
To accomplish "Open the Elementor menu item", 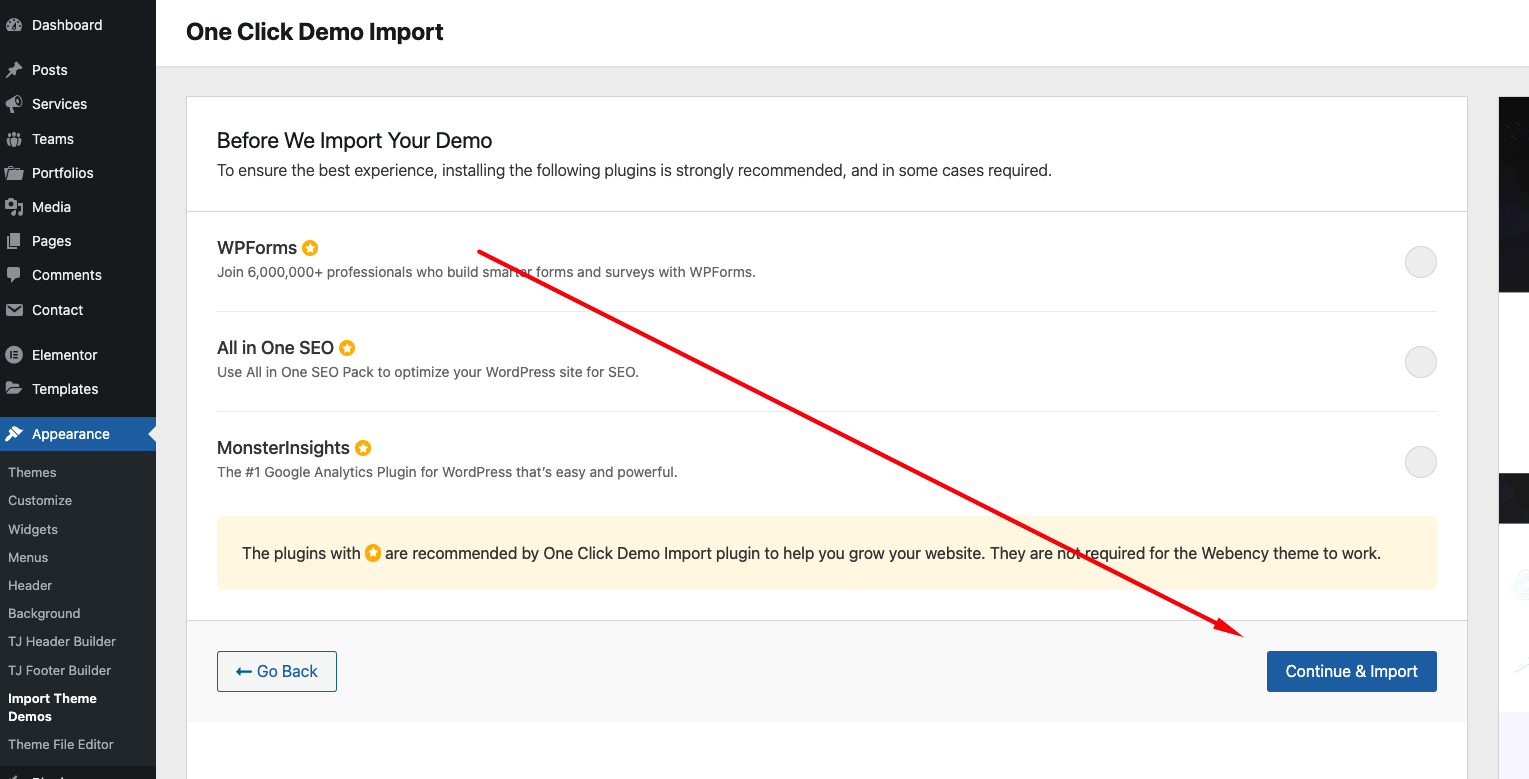I will tap(78, 355).
